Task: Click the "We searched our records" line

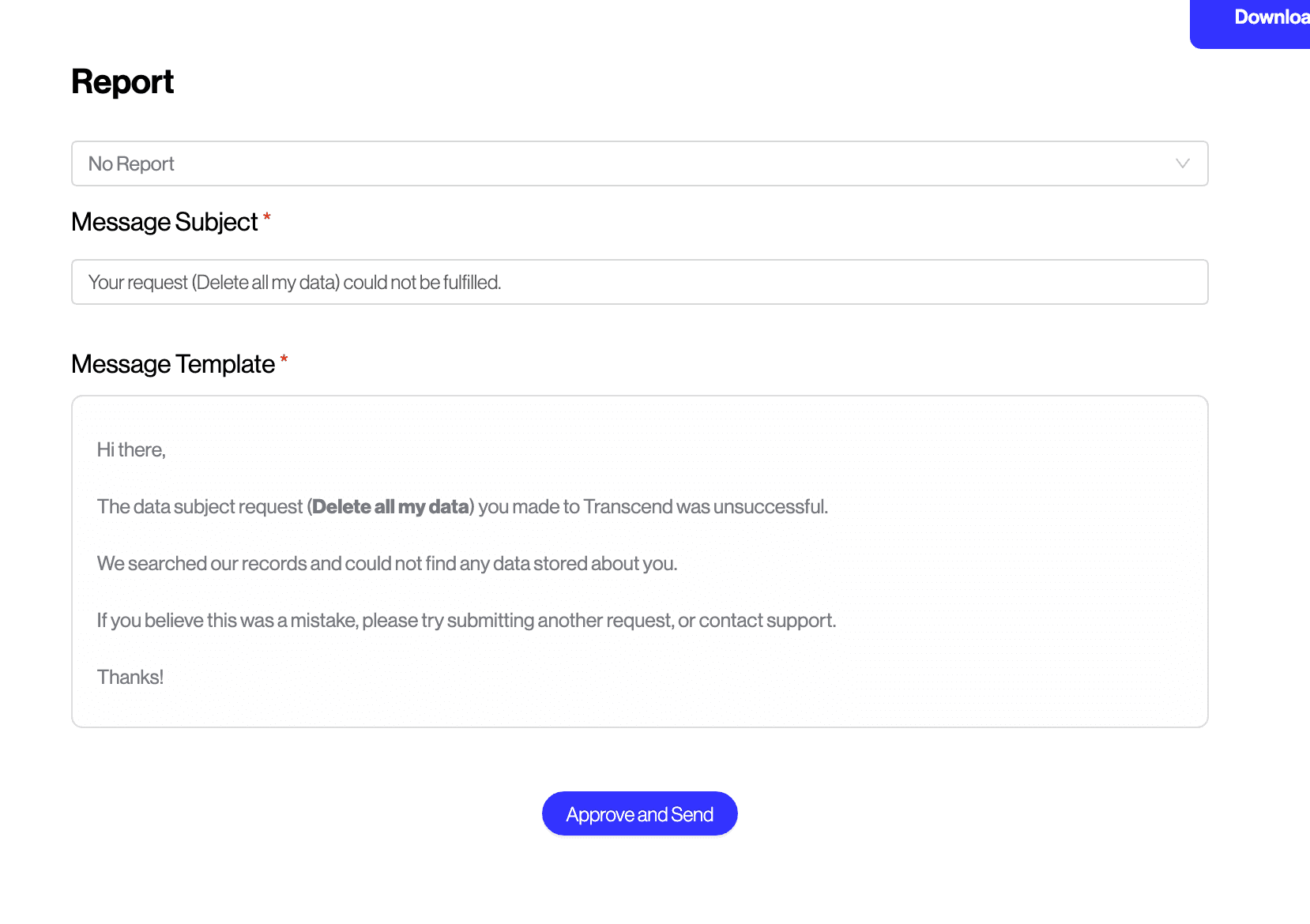Action: [x=386, y=564]
